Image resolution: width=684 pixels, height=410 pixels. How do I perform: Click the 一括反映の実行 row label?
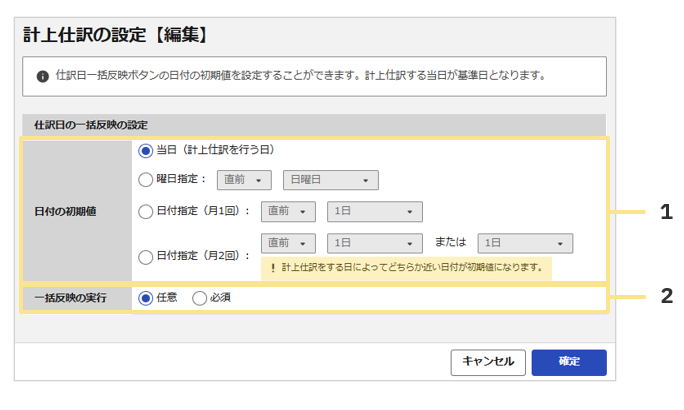pyautogui.click(x=70, y=298)
